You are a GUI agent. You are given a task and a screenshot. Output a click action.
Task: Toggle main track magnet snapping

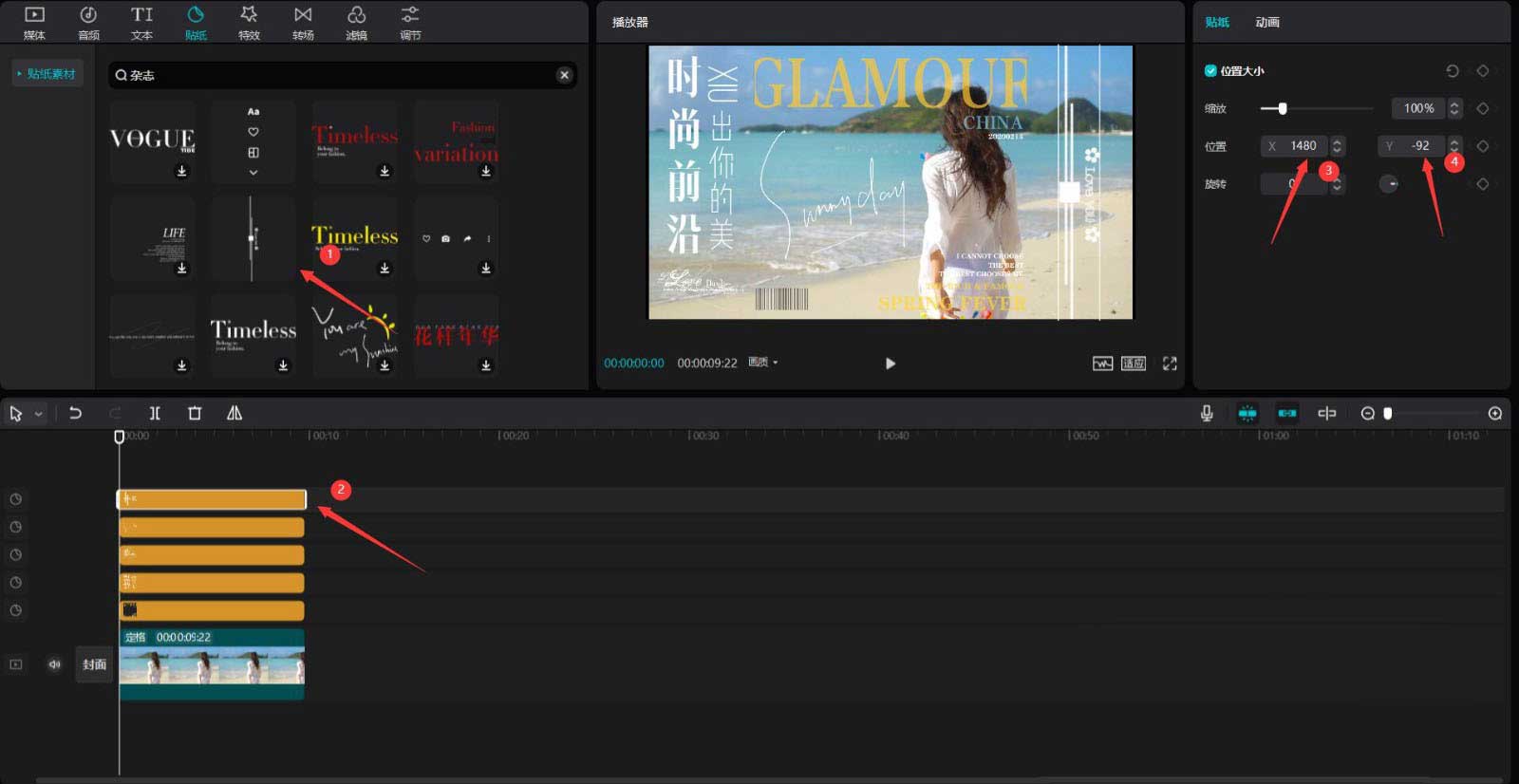coord(1247,413)
